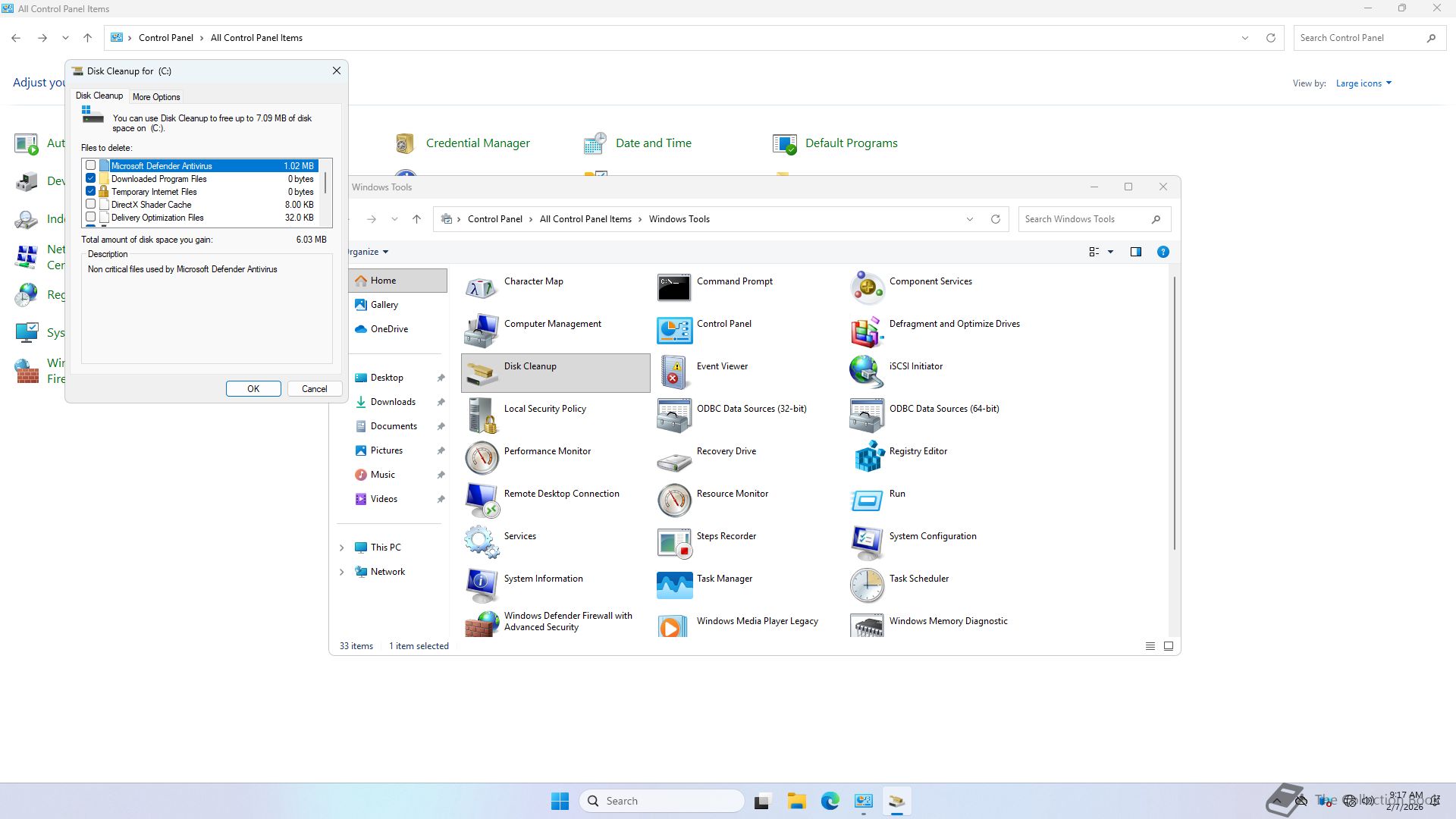Uncheck the Downloaded Program Files checkbox
The height and width of the screenshot is (819, 1456).
(91, 179)
